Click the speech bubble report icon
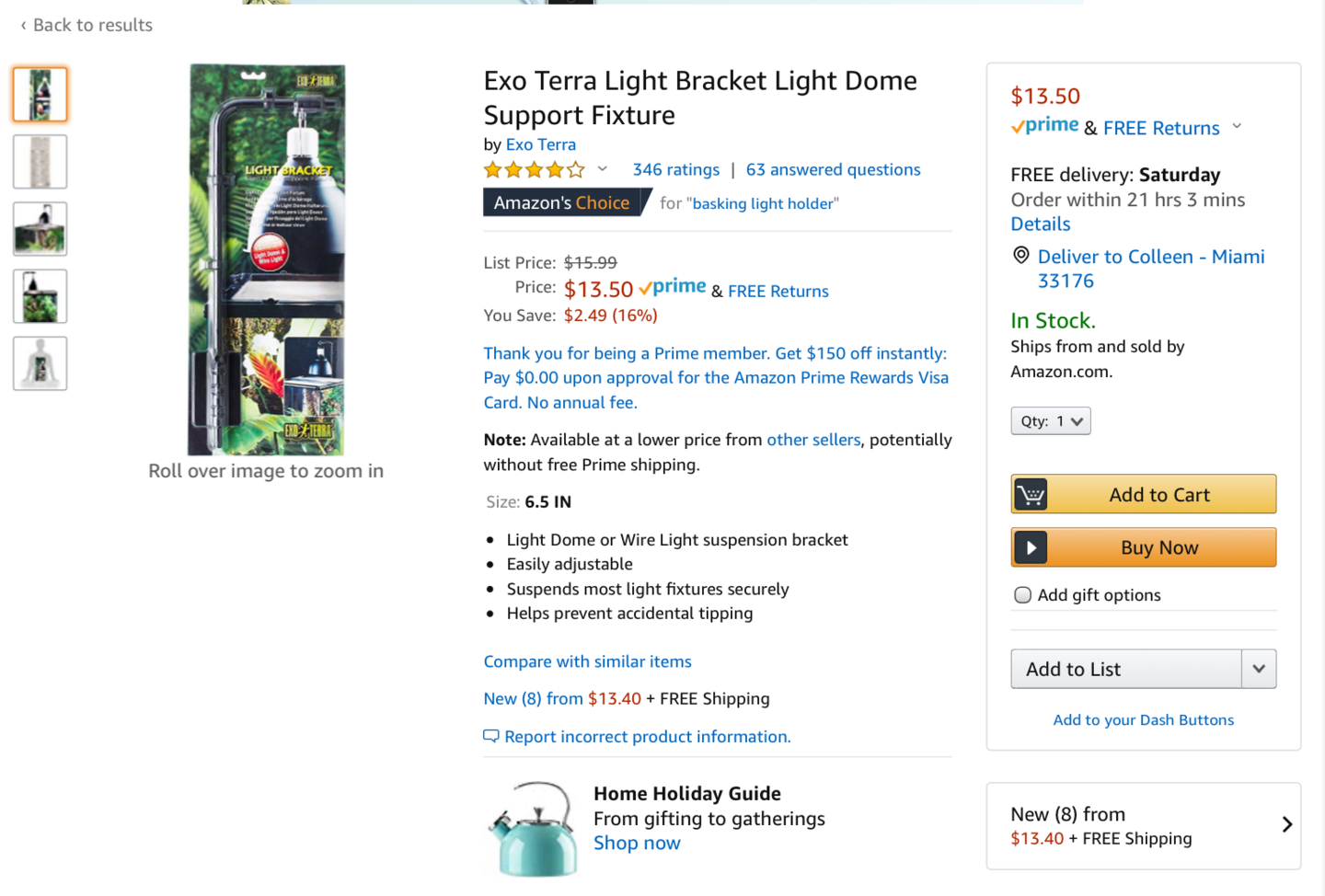 coord(491,736)
